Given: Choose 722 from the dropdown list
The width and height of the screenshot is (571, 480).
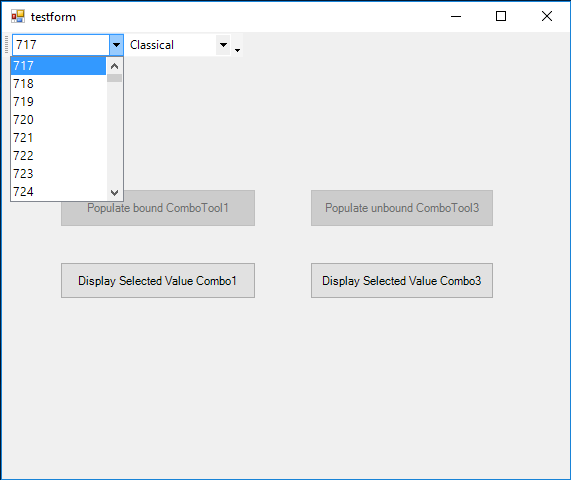Looking at the screenshot, I should click(x=58, y=156).
